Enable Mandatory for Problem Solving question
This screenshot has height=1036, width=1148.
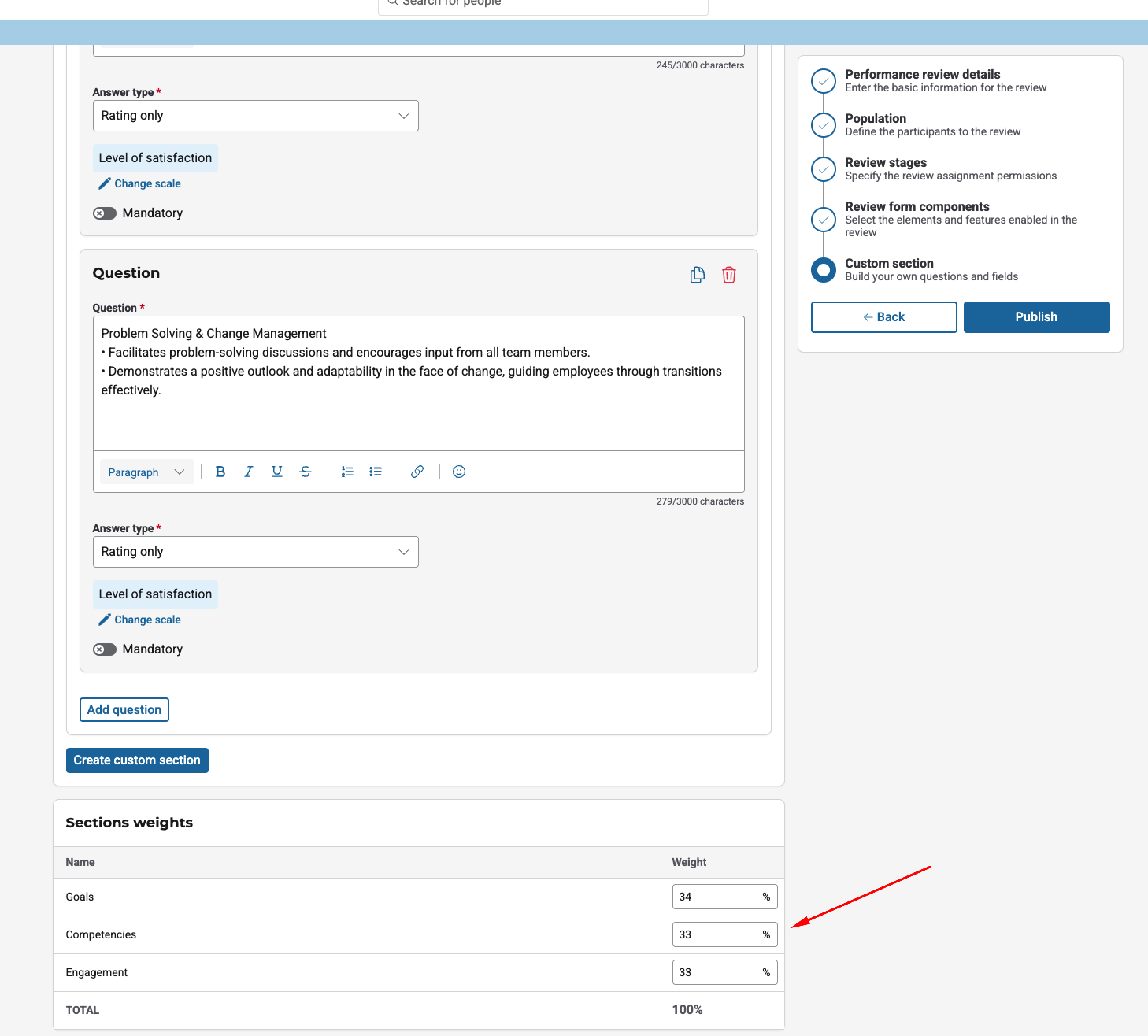click(105, 649)
